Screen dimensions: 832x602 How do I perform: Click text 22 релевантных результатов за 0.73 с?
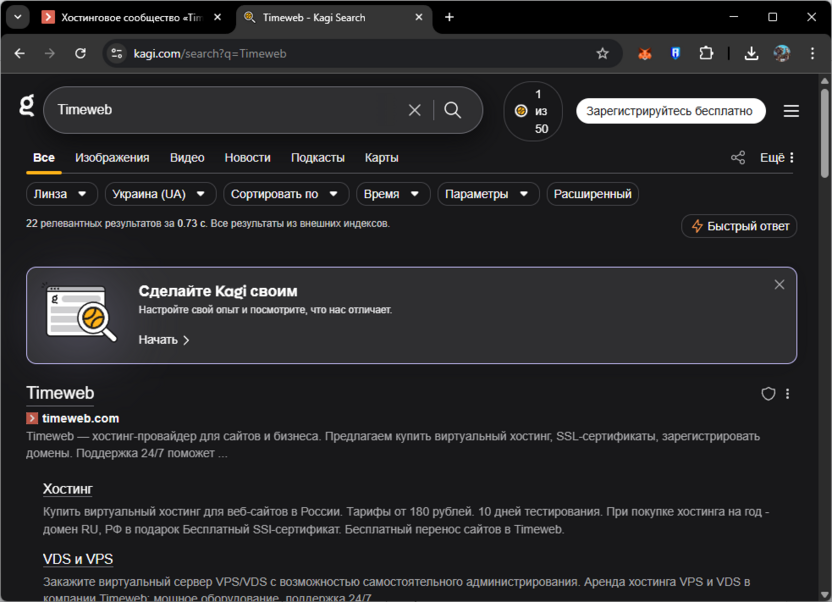point(116,224)
